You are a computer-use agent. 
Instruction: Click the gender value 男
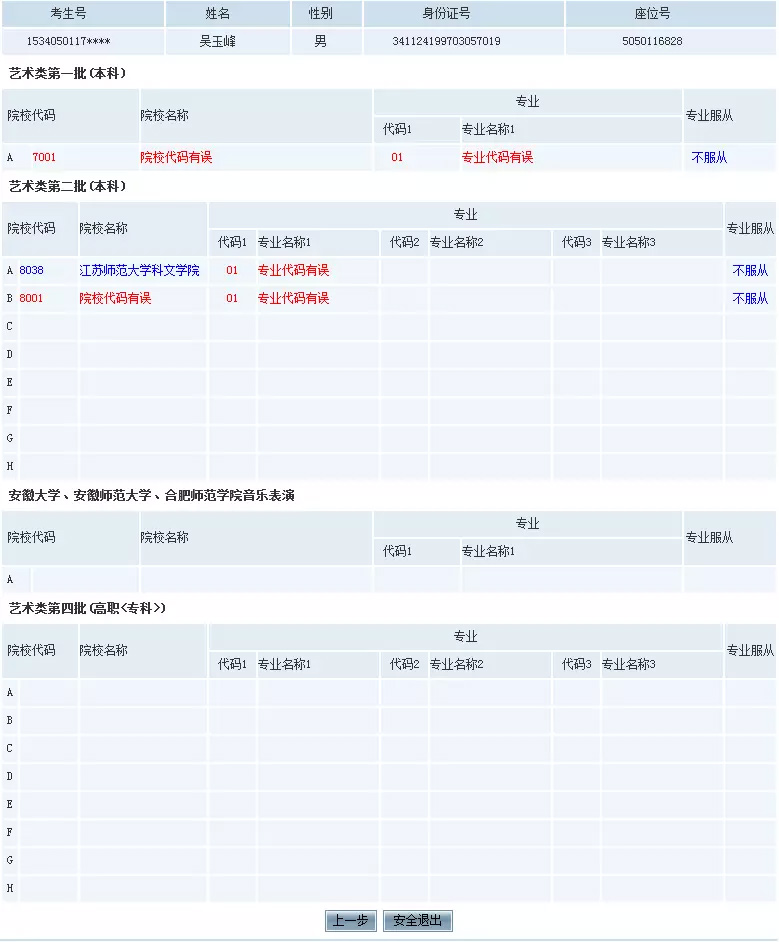(320, 41)
